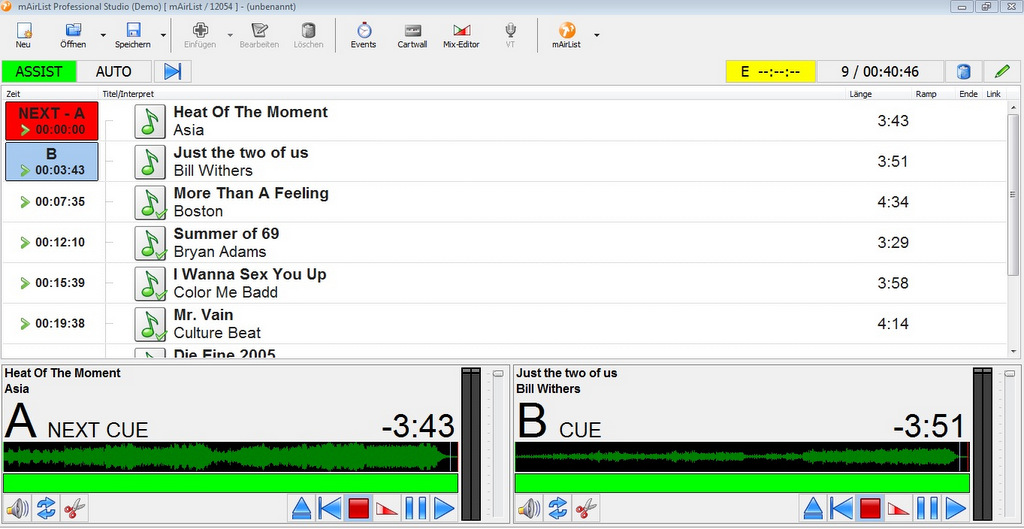This screenshot has width=1024, height=529.
Task: Eject the track from Player B
Action: pyautogui.click(x=813, y=507)
